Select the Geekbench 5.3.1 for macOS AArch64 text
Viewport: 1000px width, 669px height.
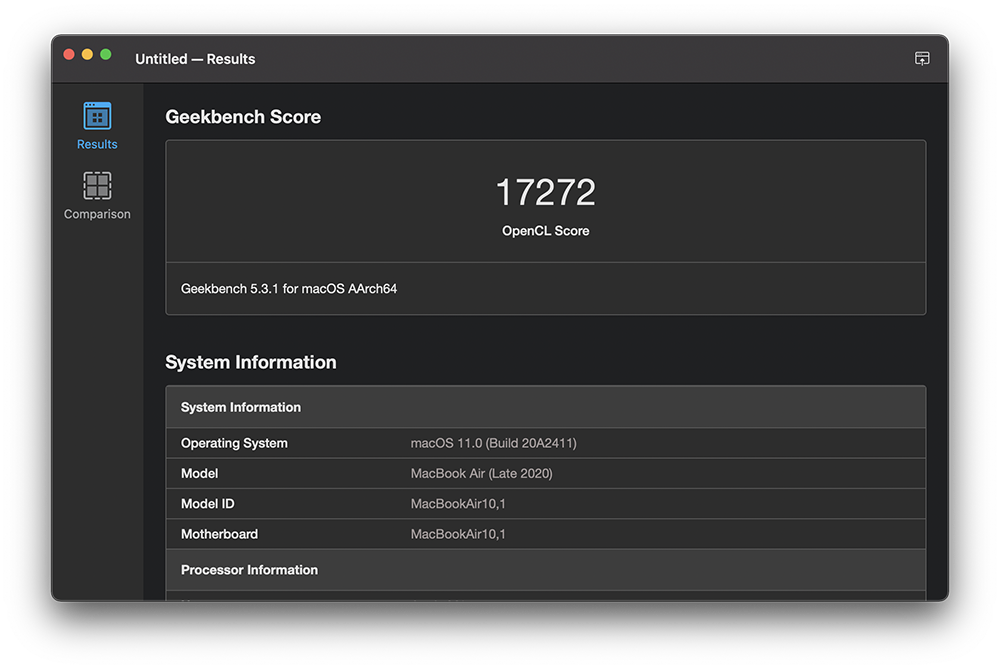[289, 289]
